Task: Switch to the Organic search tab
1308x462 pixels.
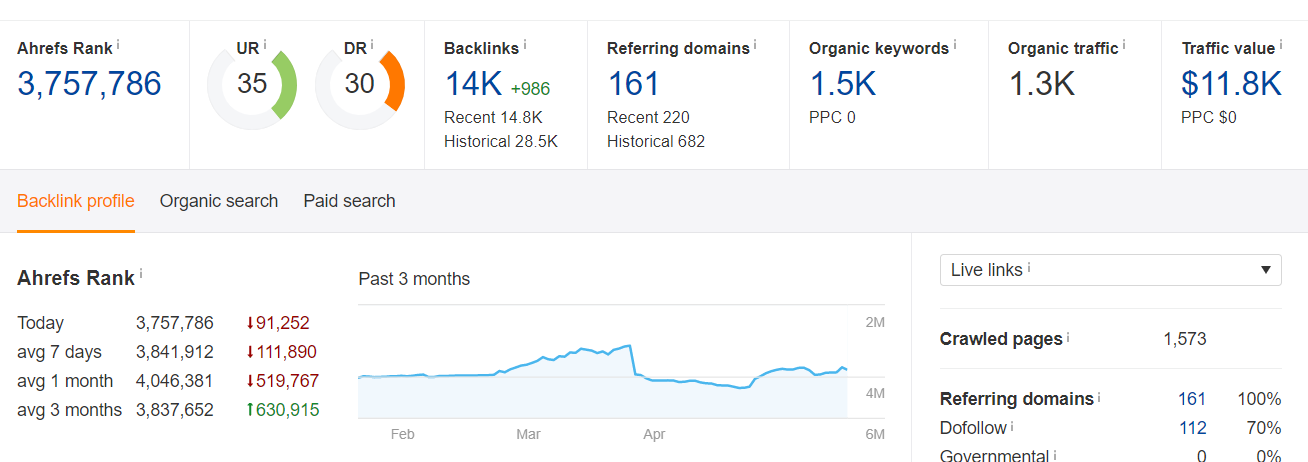Action: (x=219, y=201)
